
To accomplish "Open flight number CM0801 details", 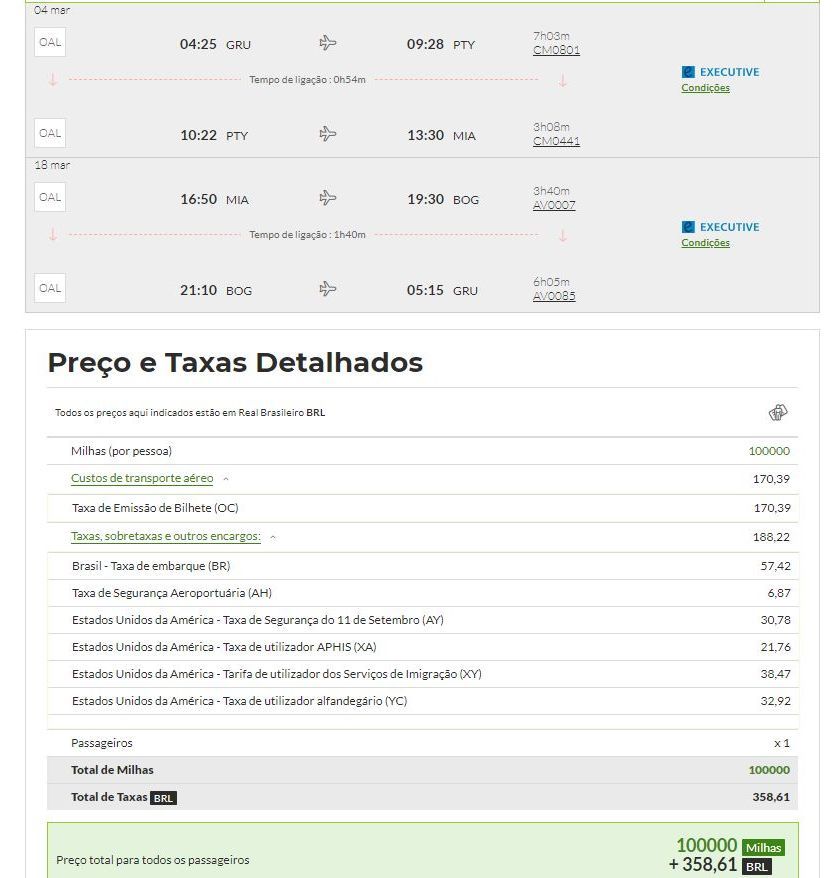I will pyautogui.click(x=556, y=50).
